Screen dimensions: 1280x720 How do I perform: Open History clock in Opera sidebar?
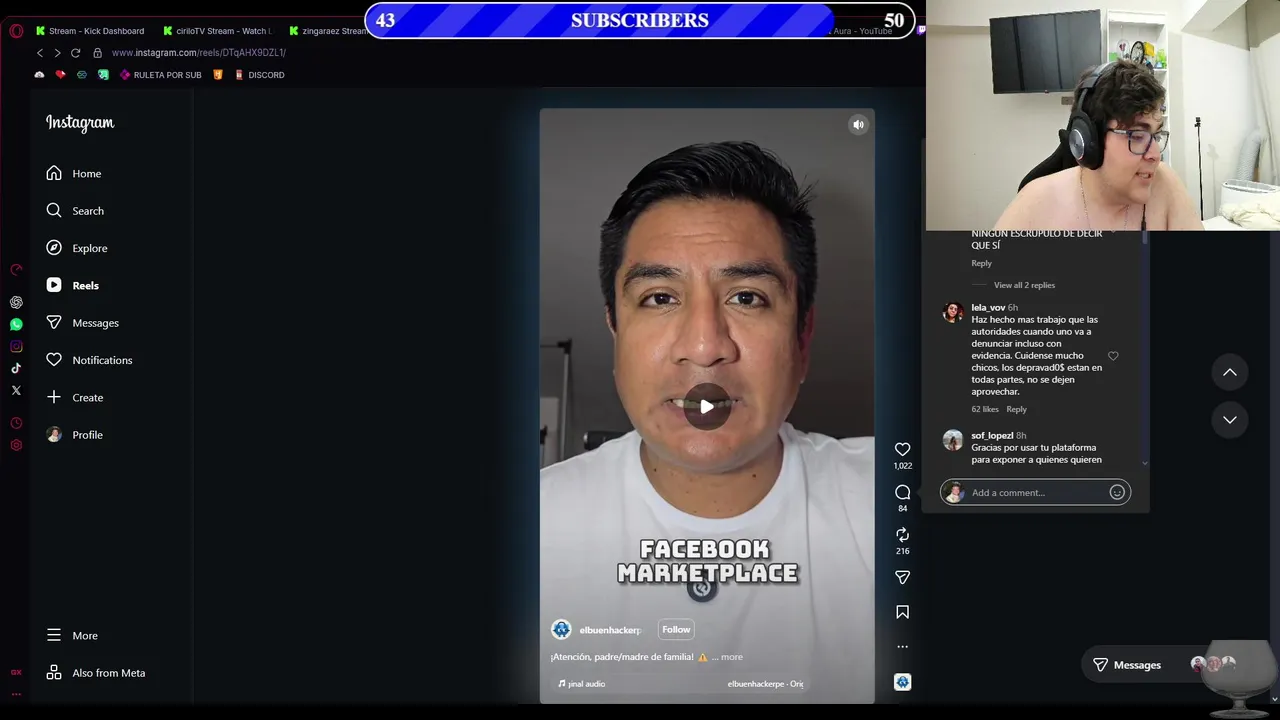tap(16, 423)
